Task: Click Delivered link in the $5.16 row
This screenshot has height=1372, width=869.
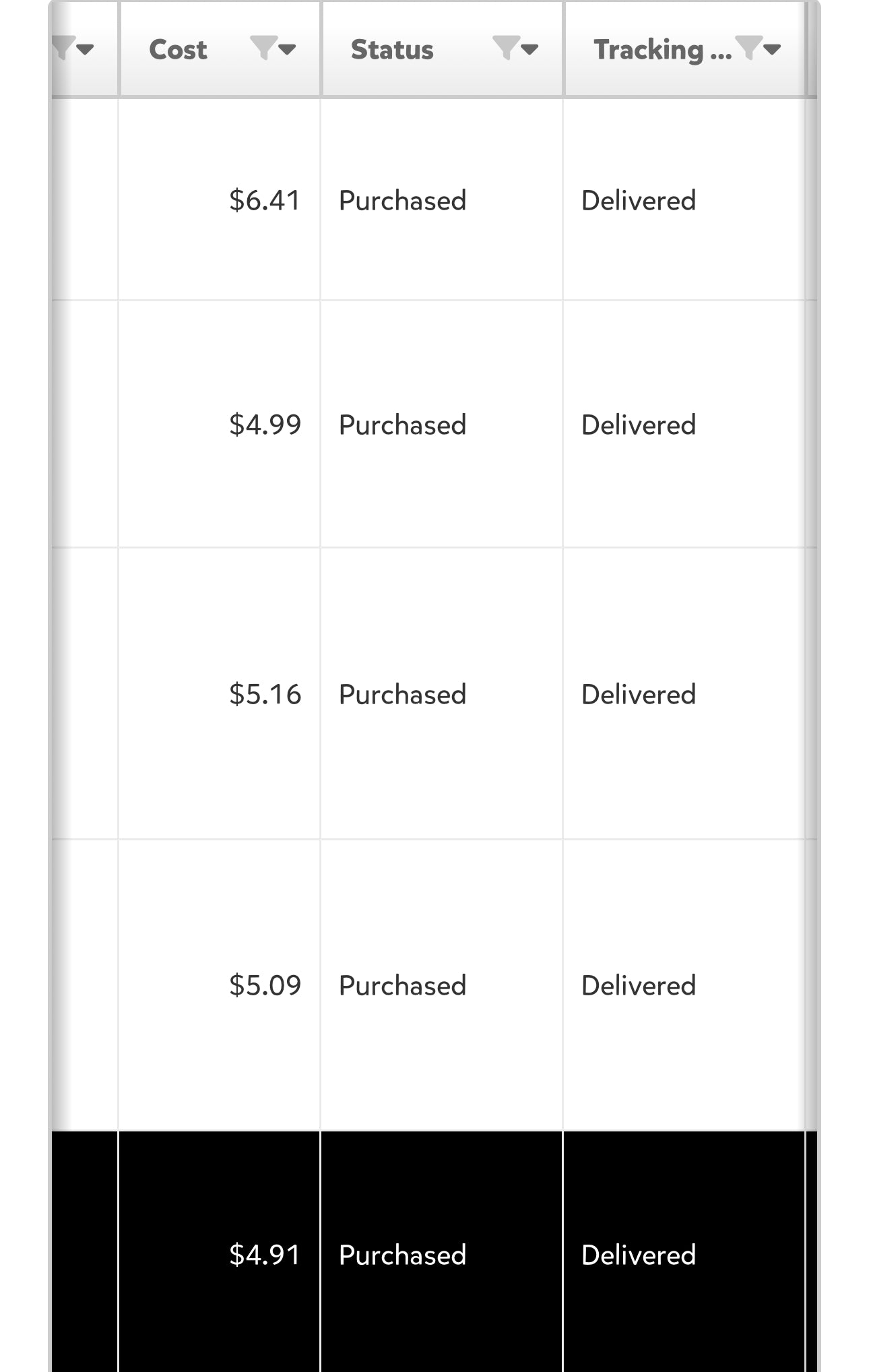Action: coord(639,695)
